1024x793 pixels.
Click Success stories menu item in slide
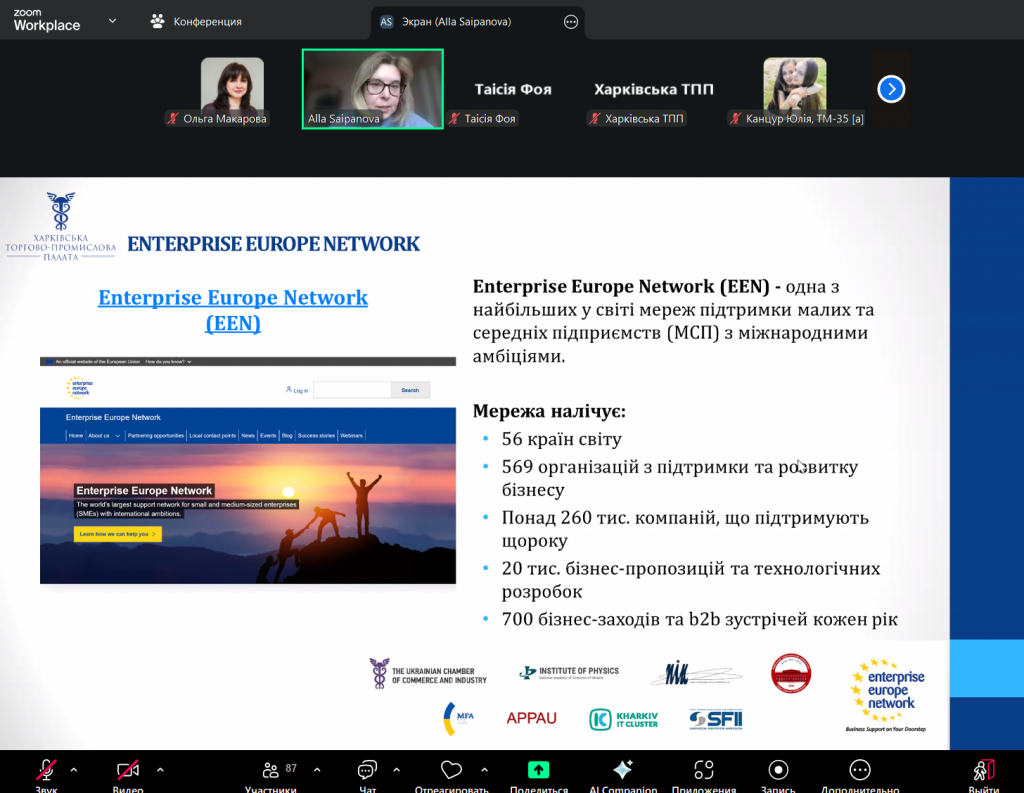[316, 436]
